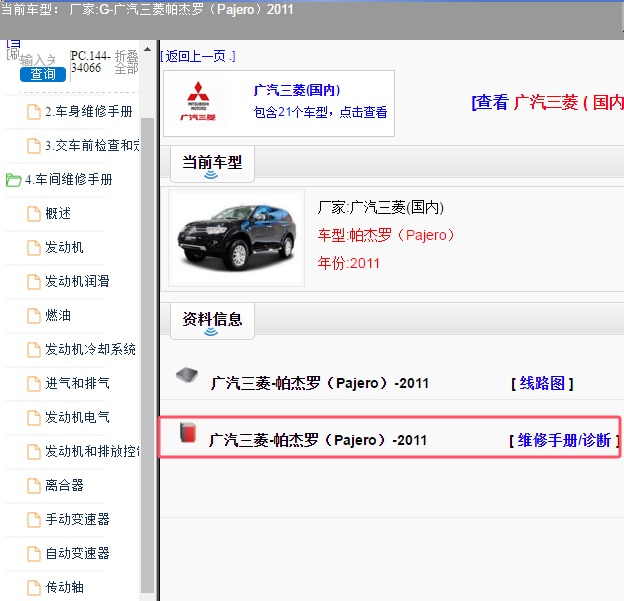The height and width of the screenshot is (601, 624).
Task: Click the red repair manual book icon
Action: point(188,433)
